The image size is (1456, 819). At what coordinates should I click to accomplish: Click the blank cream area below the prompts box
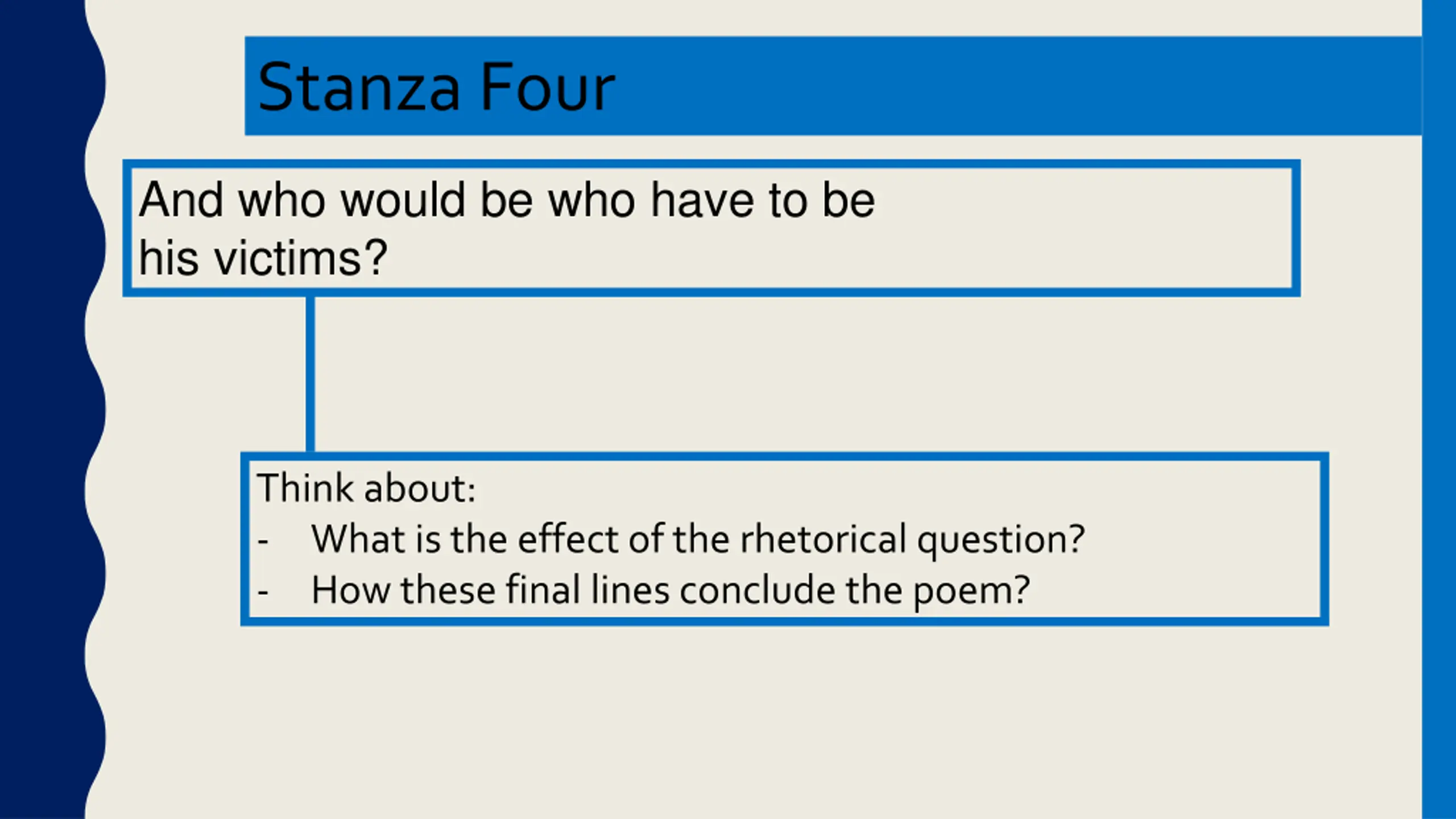739,722
